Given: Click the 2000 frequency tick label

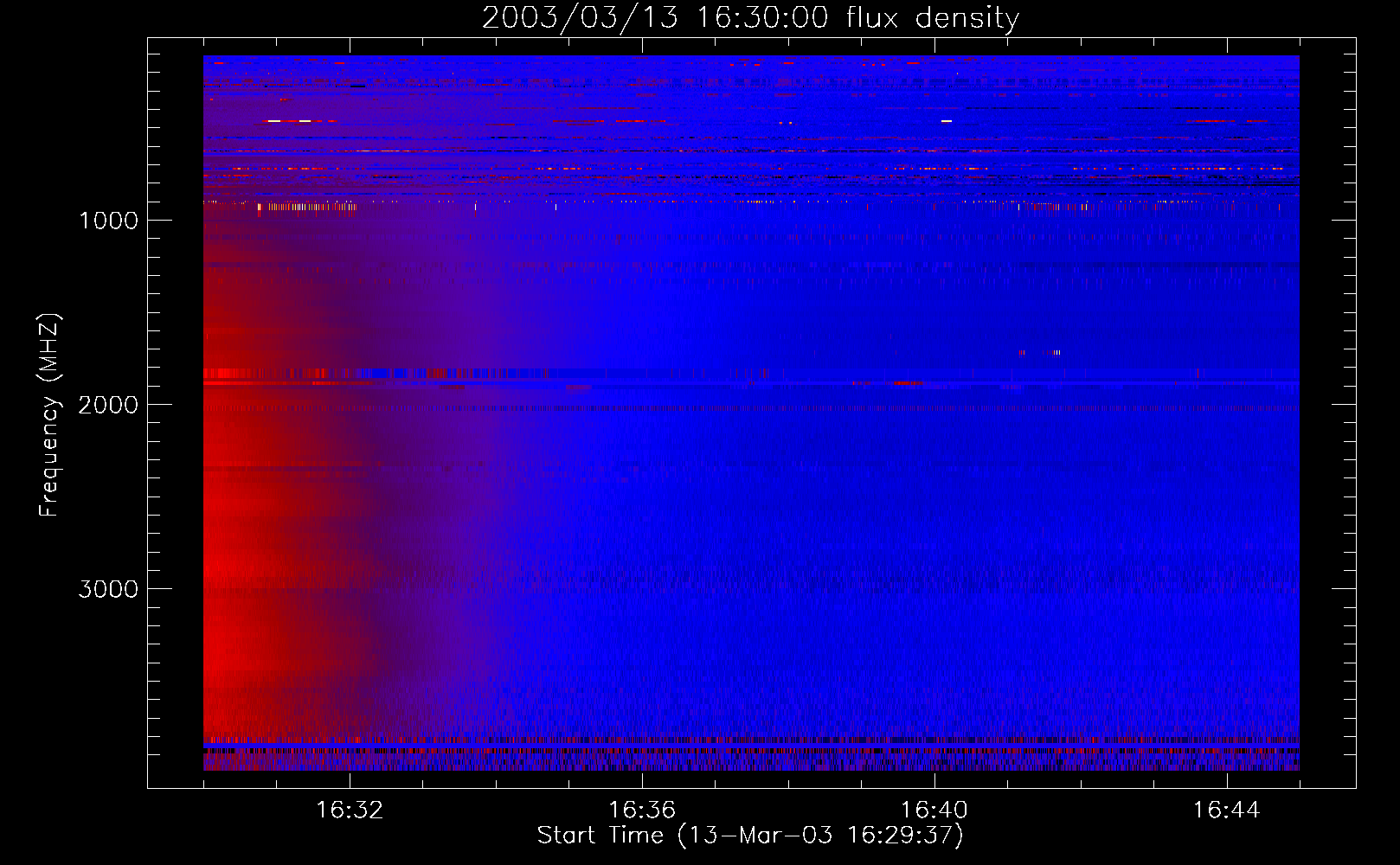Looking at the screenshot, I should click(108, 405).
